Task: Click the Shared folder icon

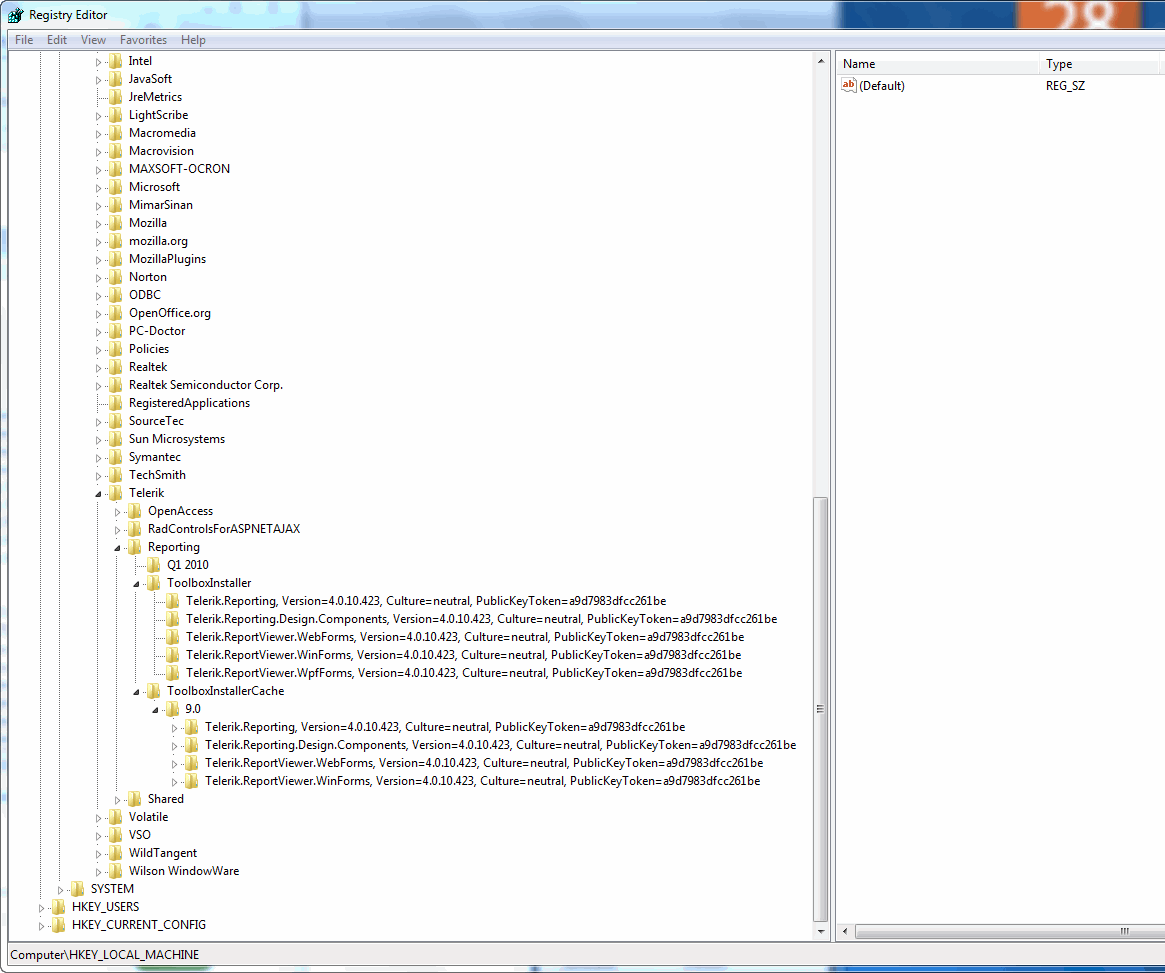Action: [x=135, y=799]
